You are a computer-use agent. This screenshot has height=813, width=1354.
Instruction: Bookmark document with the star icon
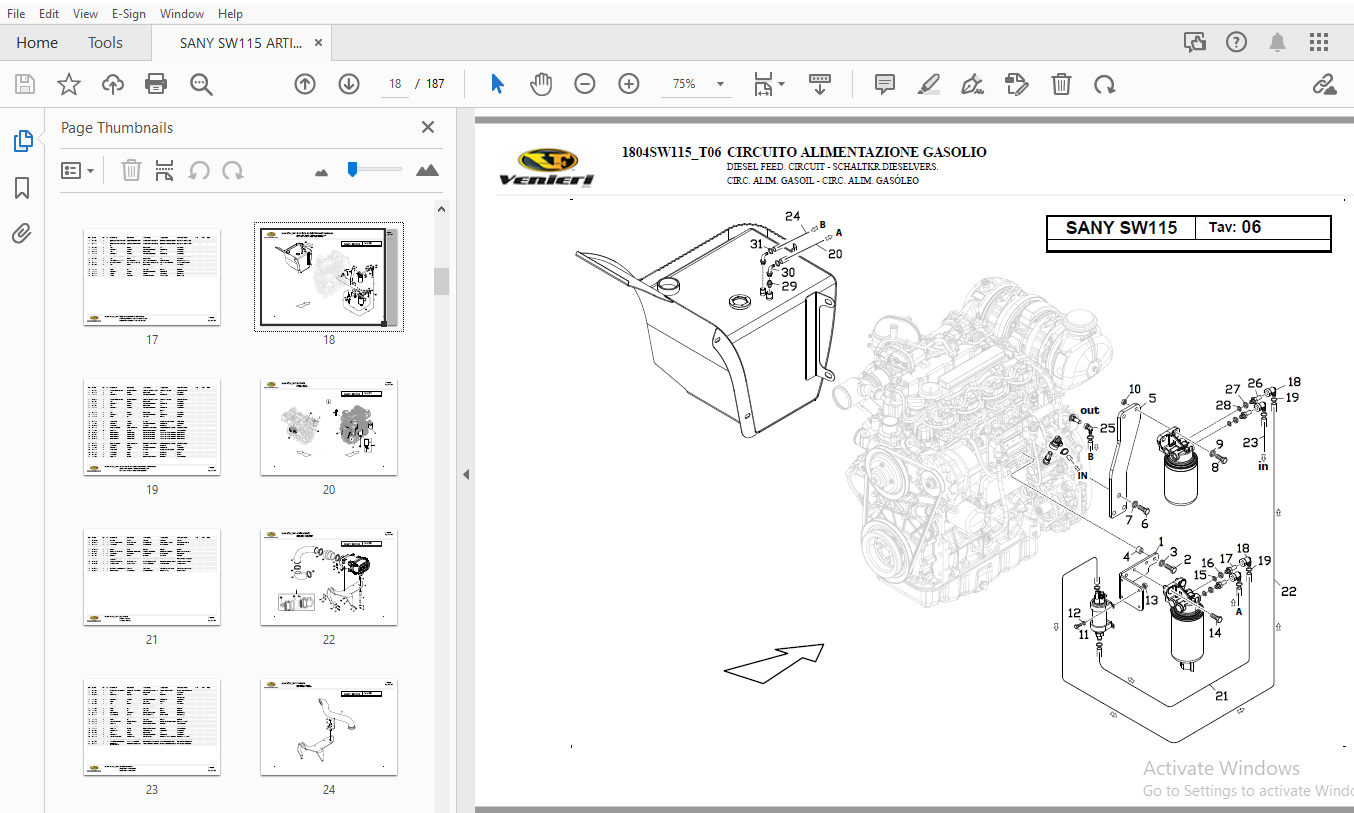click(x=68, y=84)
